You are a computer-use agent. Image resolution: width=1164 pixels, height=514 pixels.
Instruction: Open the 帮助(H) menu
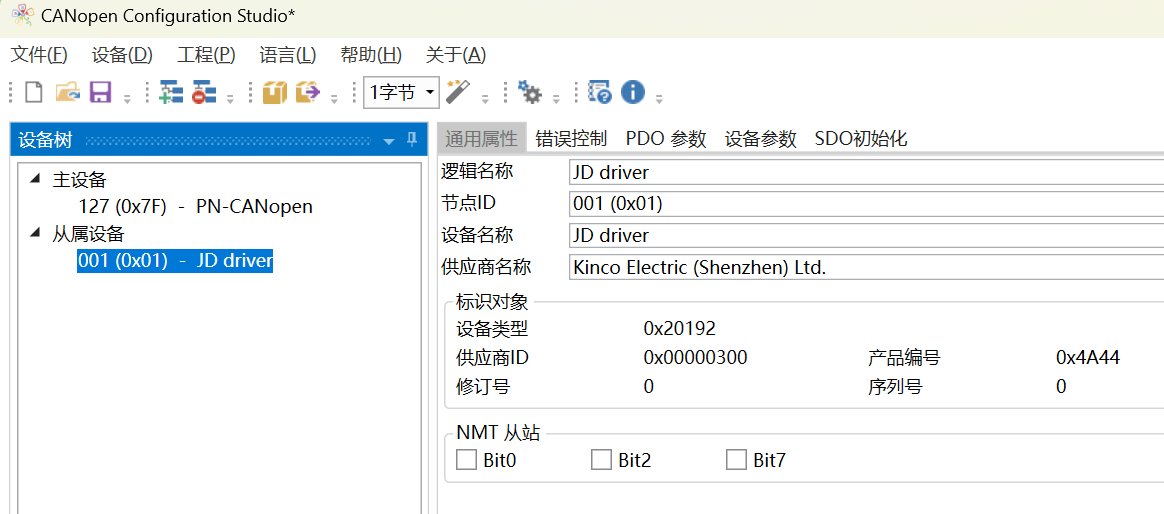(x=370, y=55)
